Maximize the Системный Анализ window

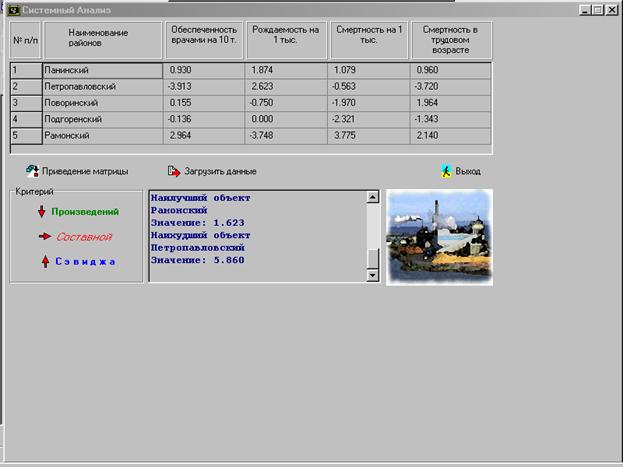[x=598, y=9]
